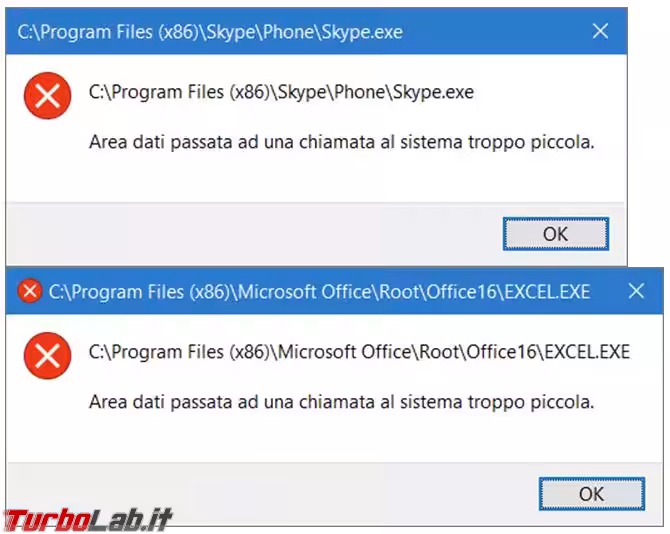Close the Skype.exe error dialog window
670x534 pixels.
coord(600,31)
